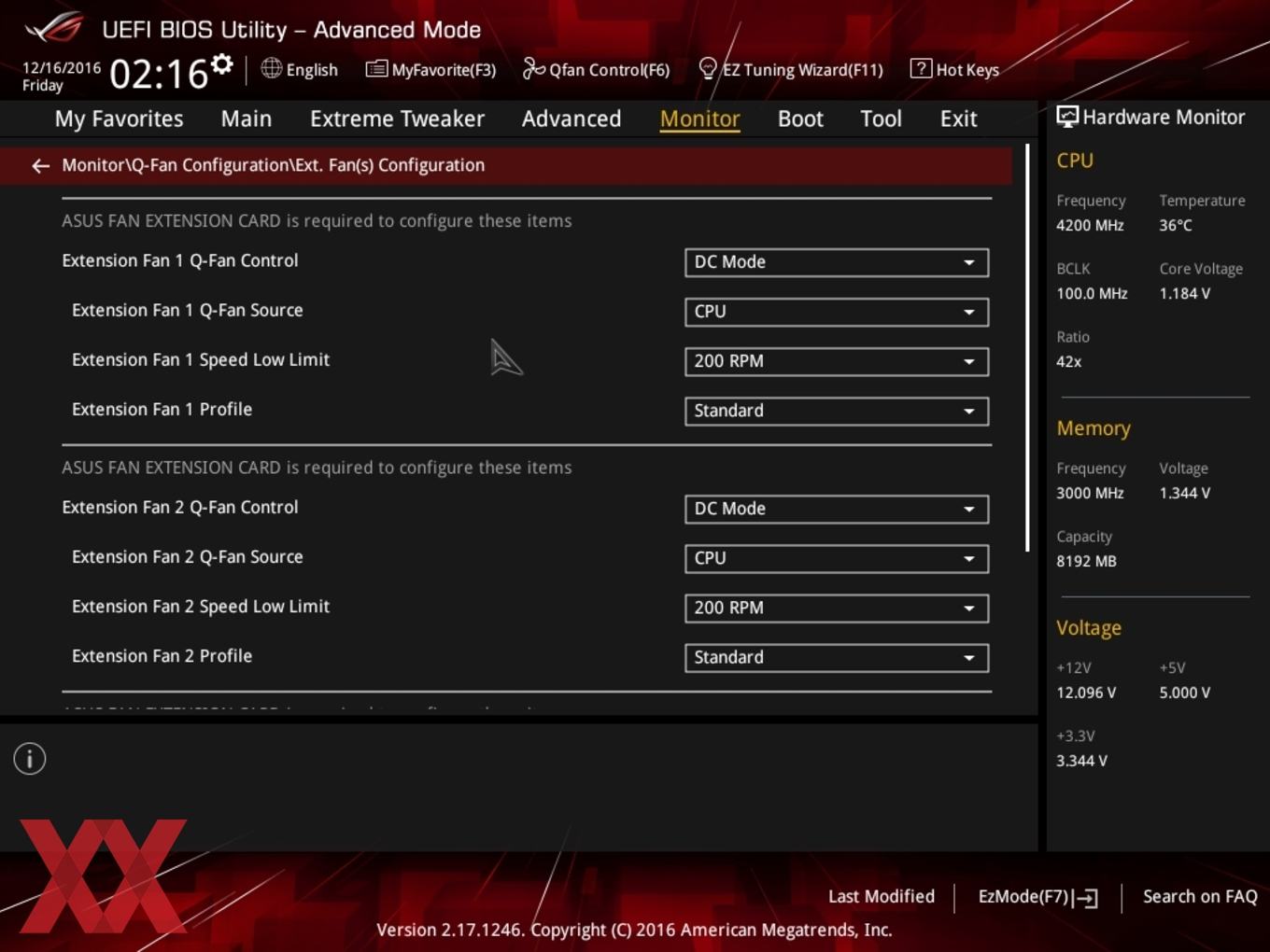Click the vertical scrollbar of settings list

[1027, 347]
